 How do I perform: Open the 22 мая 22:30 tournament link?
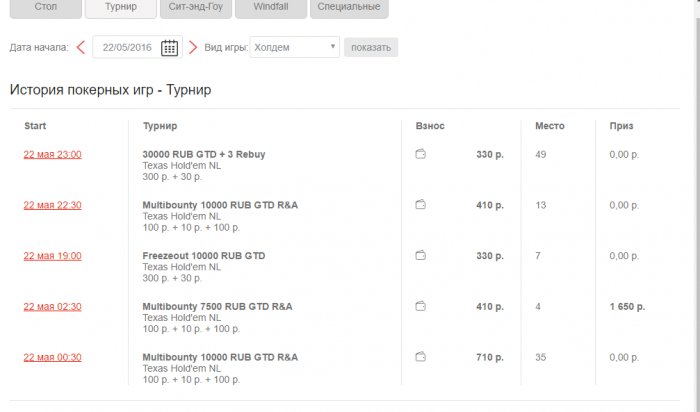tap(53, 205)
